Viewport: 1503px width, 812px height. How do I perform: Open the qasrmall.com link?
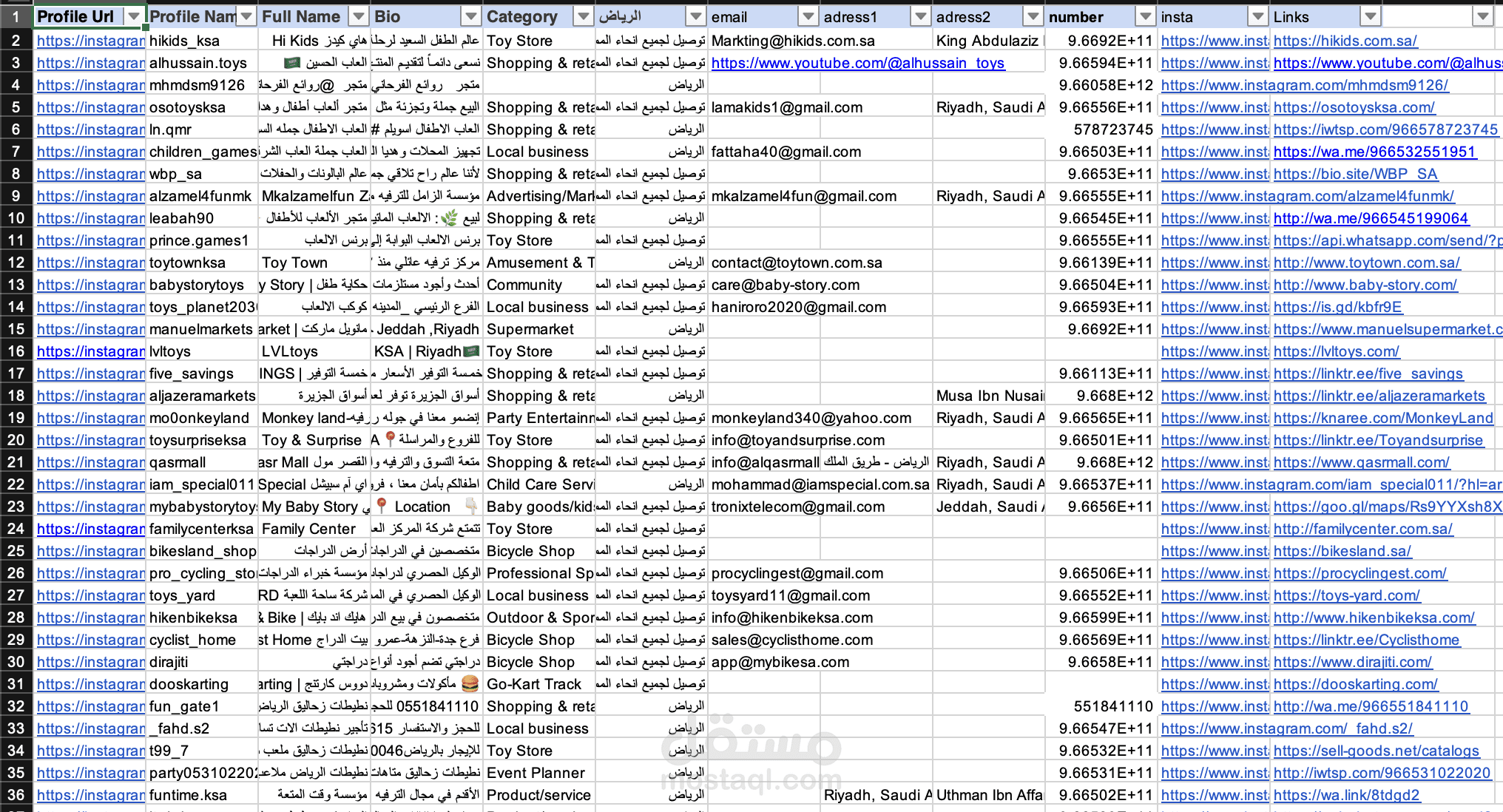click(1362, 462)
